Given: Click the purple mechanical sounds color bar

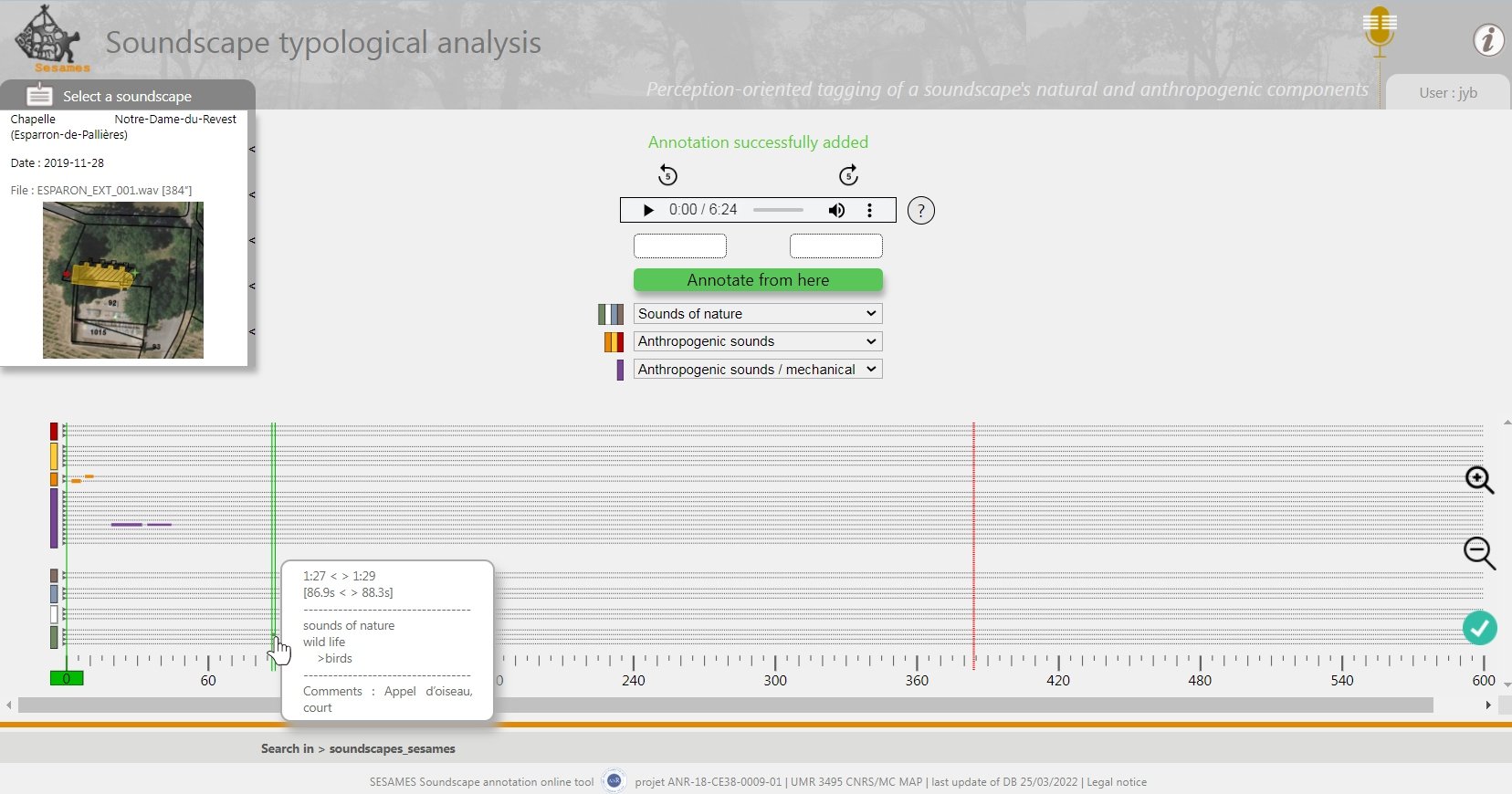Looking at the screenshot, I should [x=620, y=370].
